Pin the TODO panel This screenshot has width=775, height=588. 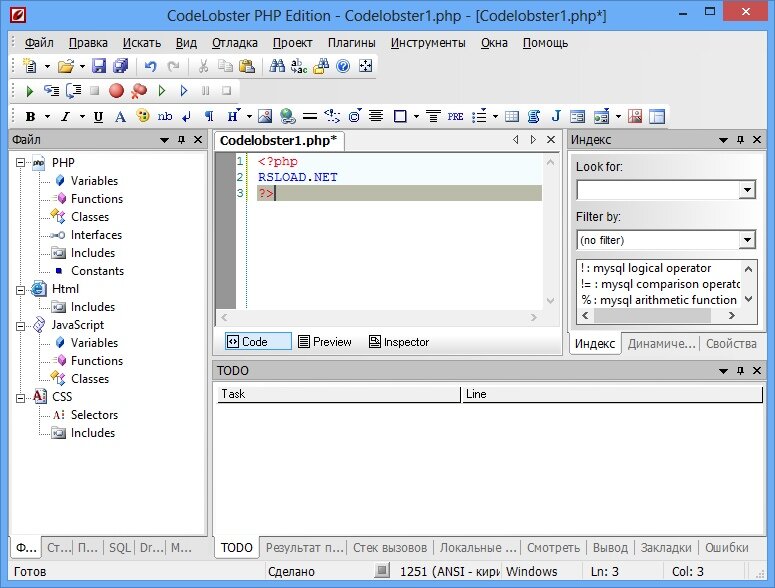(740, 371)
